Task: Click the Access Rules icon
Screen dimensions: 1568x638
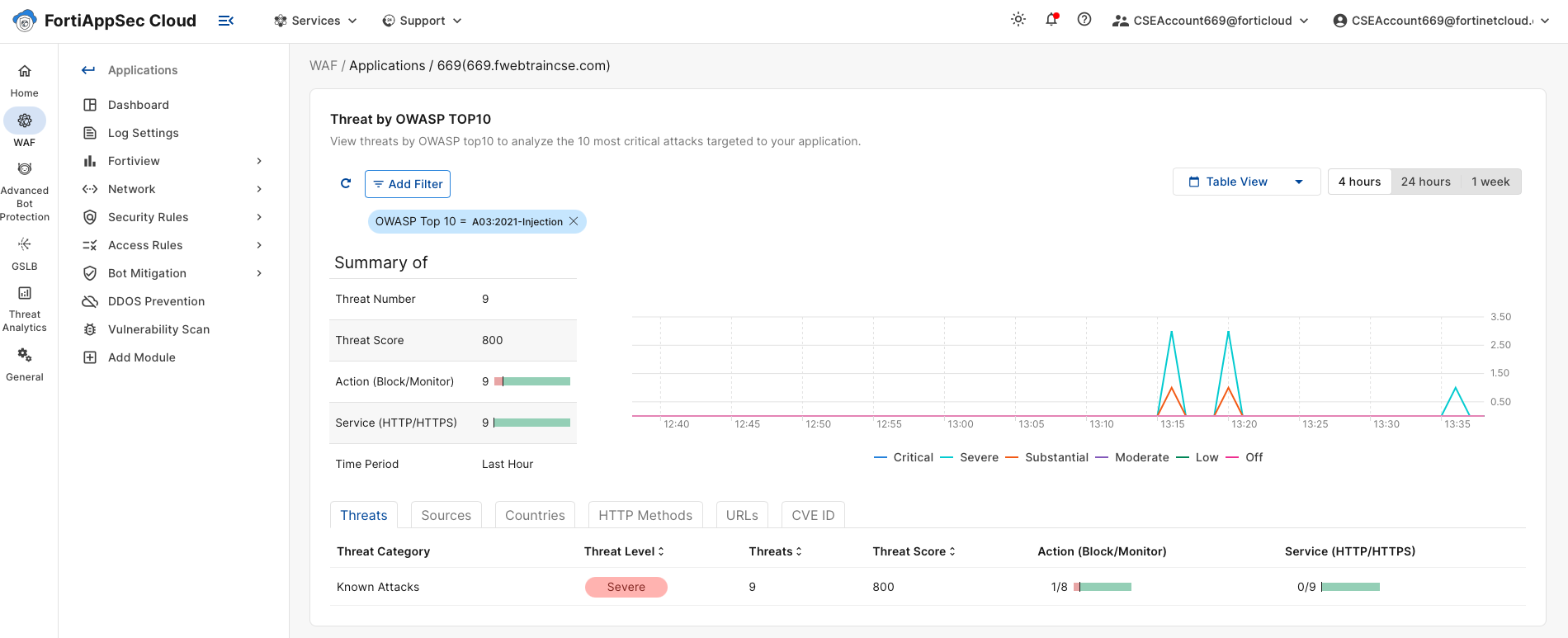Action: [x=90, y=245]
